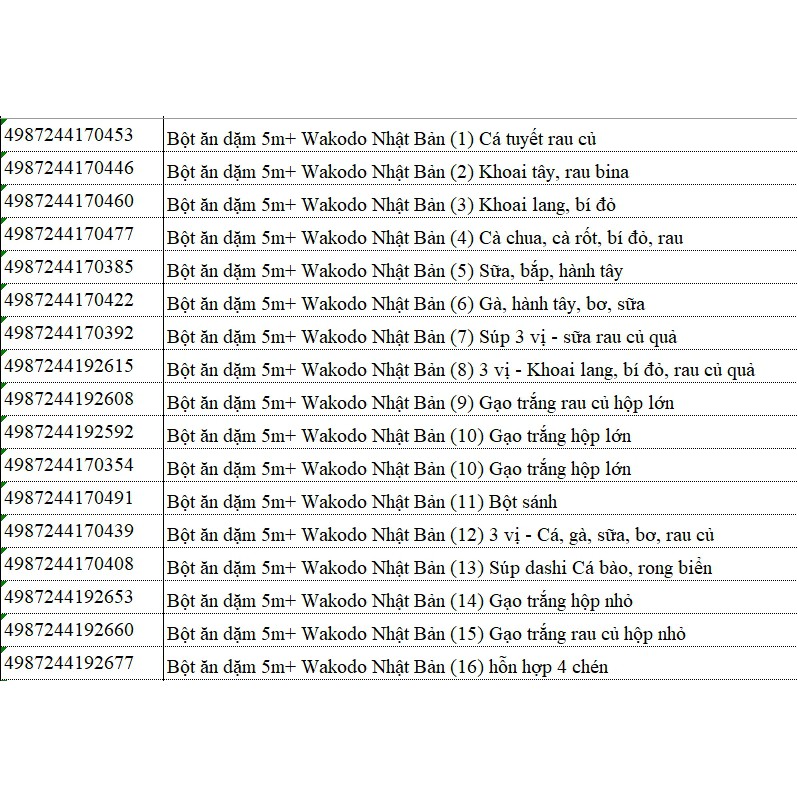
Task: Select barcode 4987244192677 cell
Action: [82, 663]
